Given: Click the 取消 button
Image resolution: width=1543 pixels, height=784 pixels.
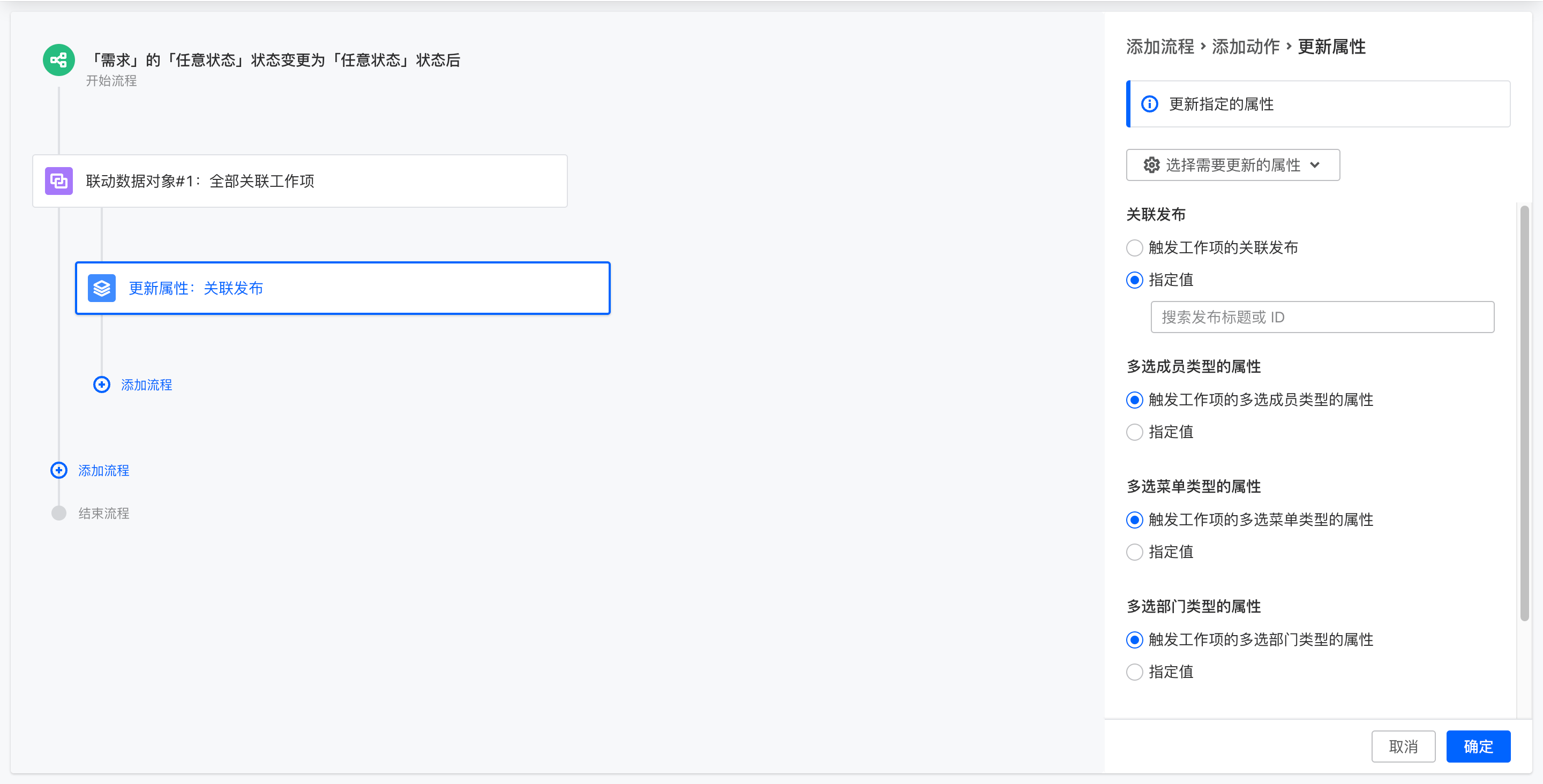Looking at the screenshot, I should pos(1404,747).
